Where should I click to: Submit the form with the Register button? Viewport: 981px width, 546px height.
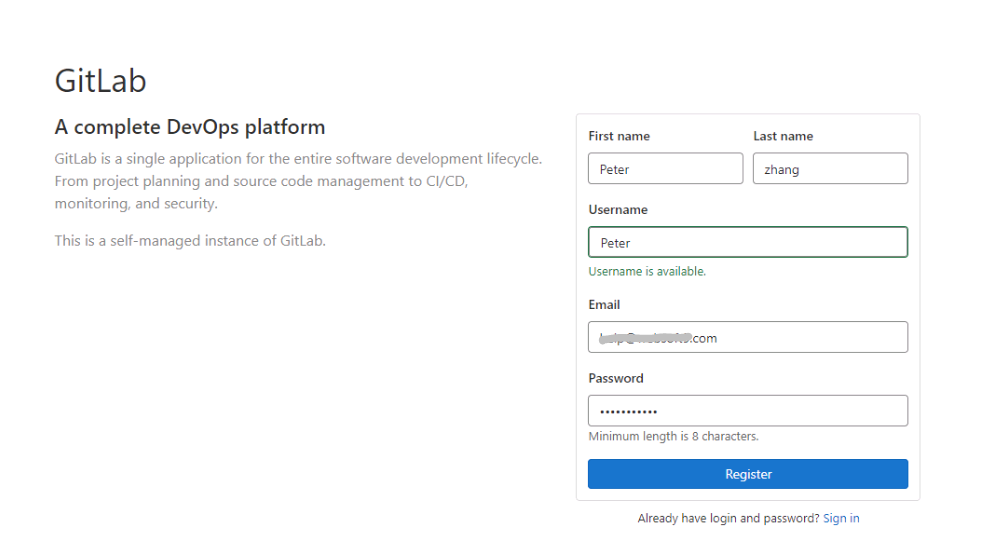tap(748, 474)
